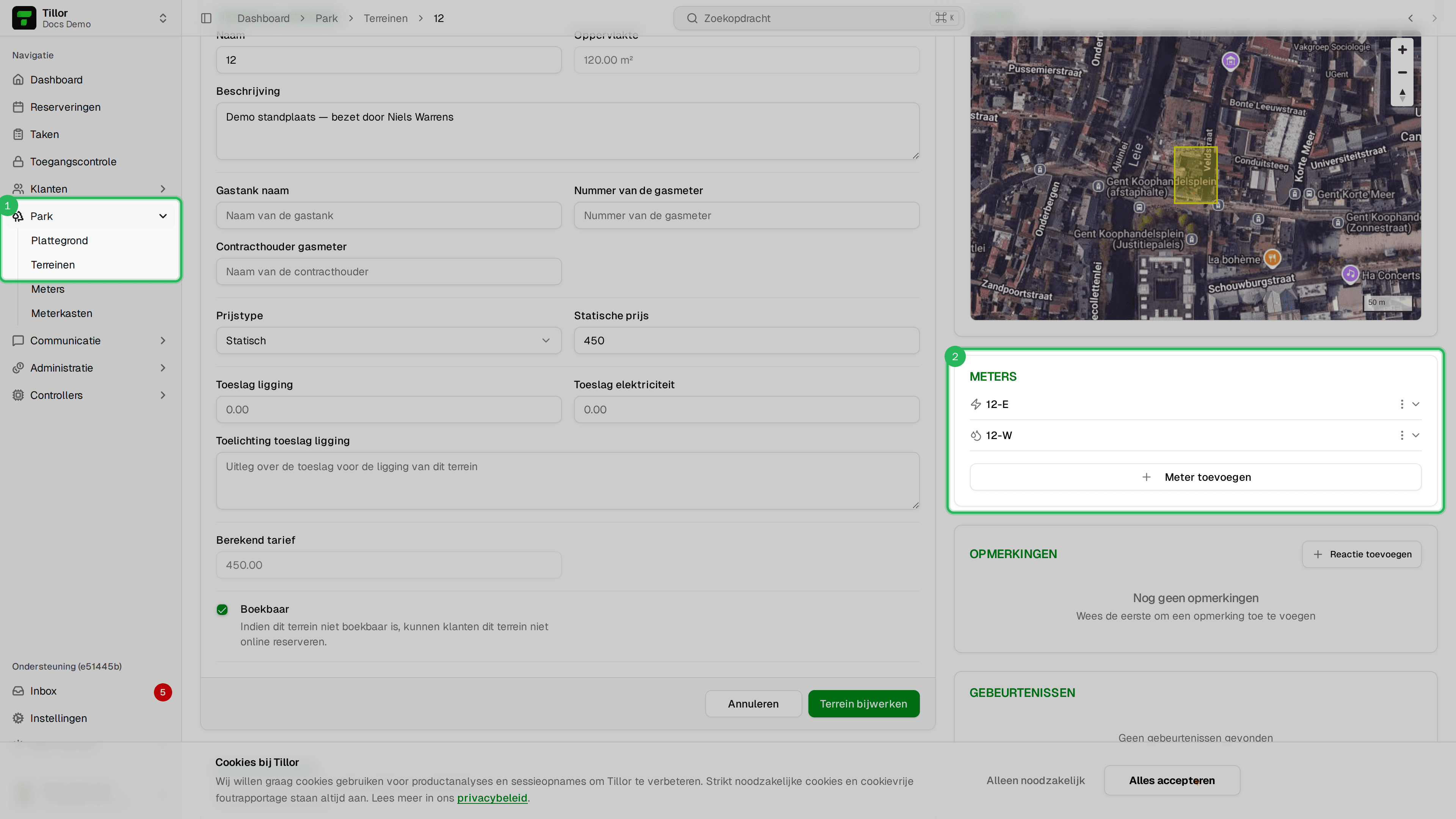Reset map compass orientation

[x=1402, y=94]
